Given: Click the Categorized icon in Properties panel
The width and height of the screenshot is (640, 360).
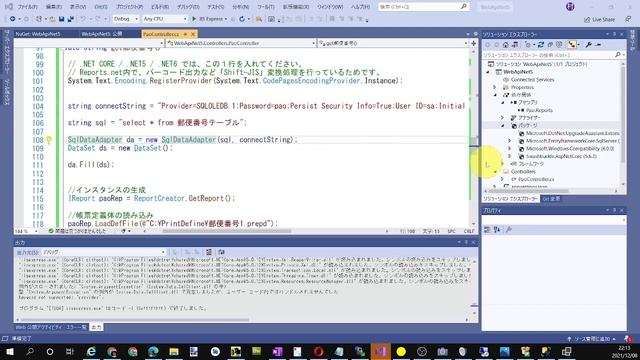Looking at the screenshot, I should pos(487,230).
